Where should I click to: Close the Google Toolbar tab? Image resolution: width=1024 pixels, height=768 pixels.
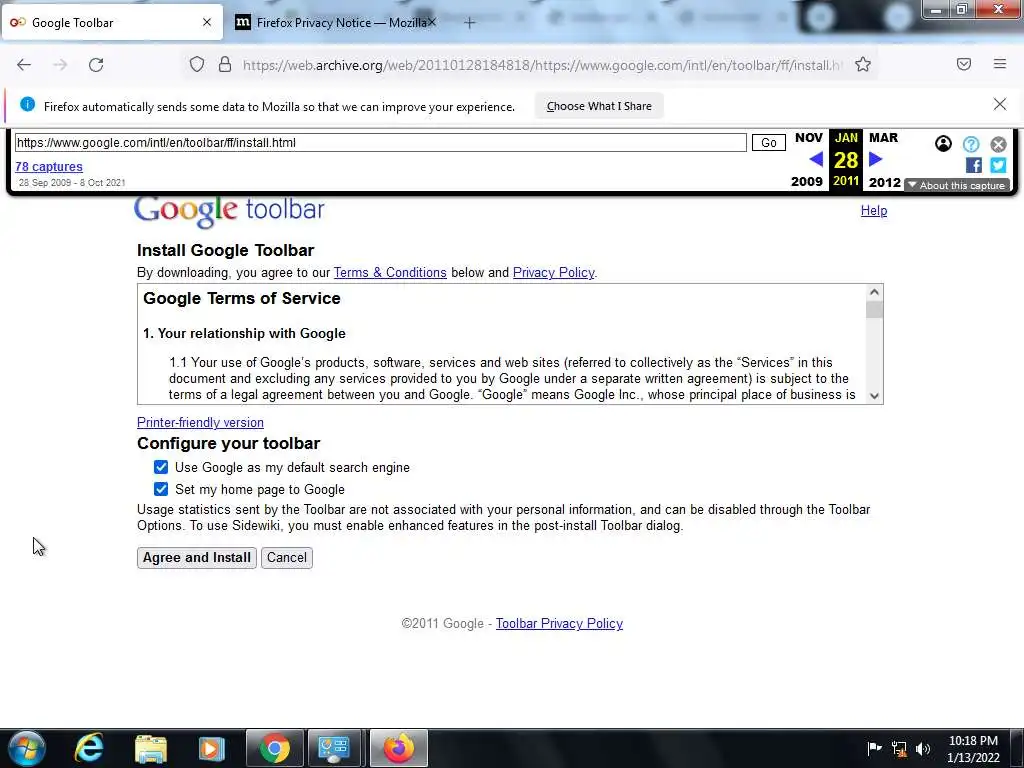tap(207, 22)
